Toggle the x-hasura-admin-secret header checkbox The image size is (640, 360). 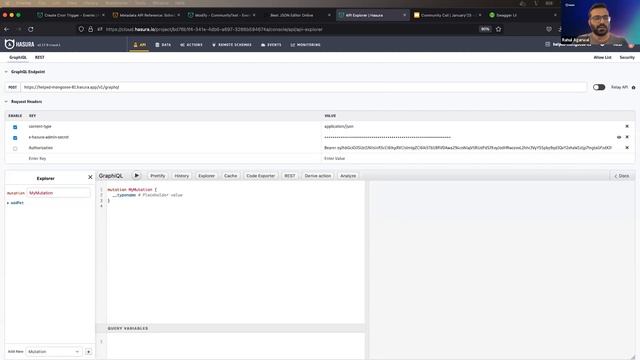[x=15, y=138]
